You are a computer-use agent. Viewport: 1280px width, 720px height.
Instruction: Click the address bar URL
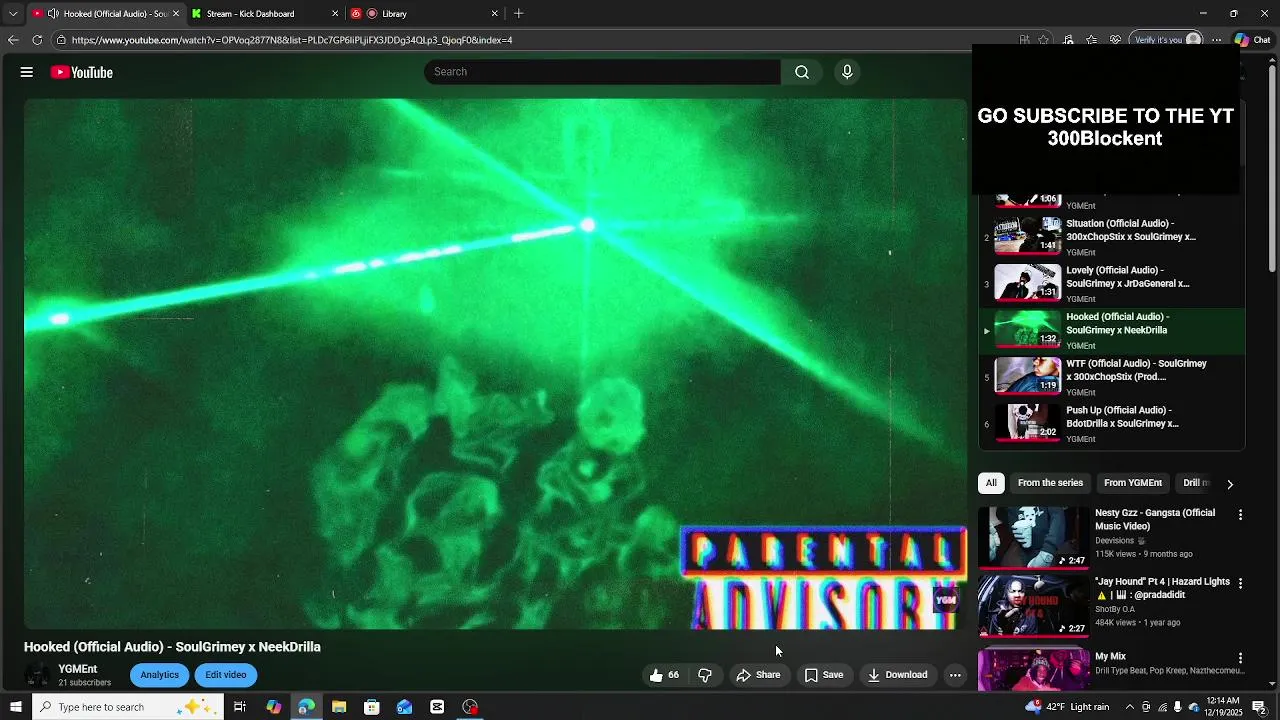tap(292, 40)
